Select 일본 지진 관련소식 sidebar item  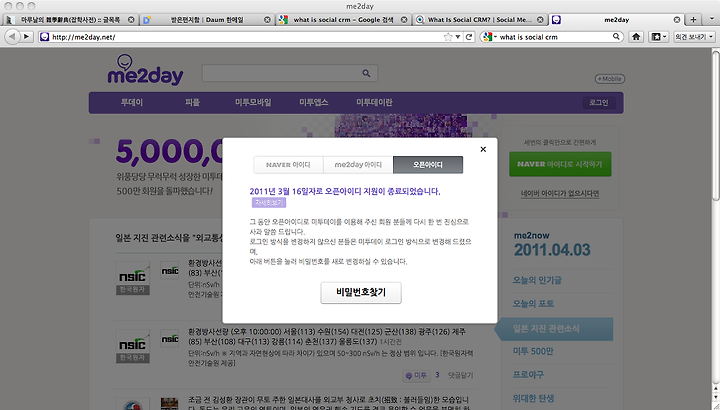click(554, 329)
